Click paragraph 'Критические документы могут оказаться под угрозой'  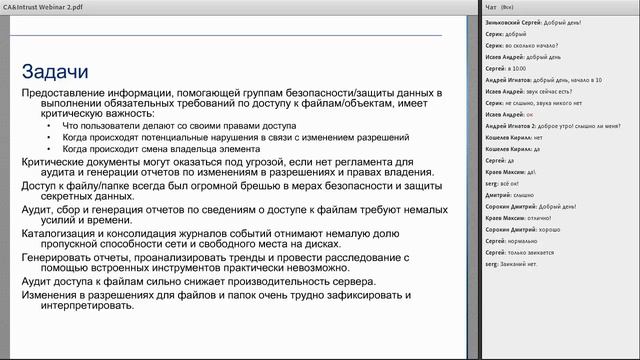228,167
